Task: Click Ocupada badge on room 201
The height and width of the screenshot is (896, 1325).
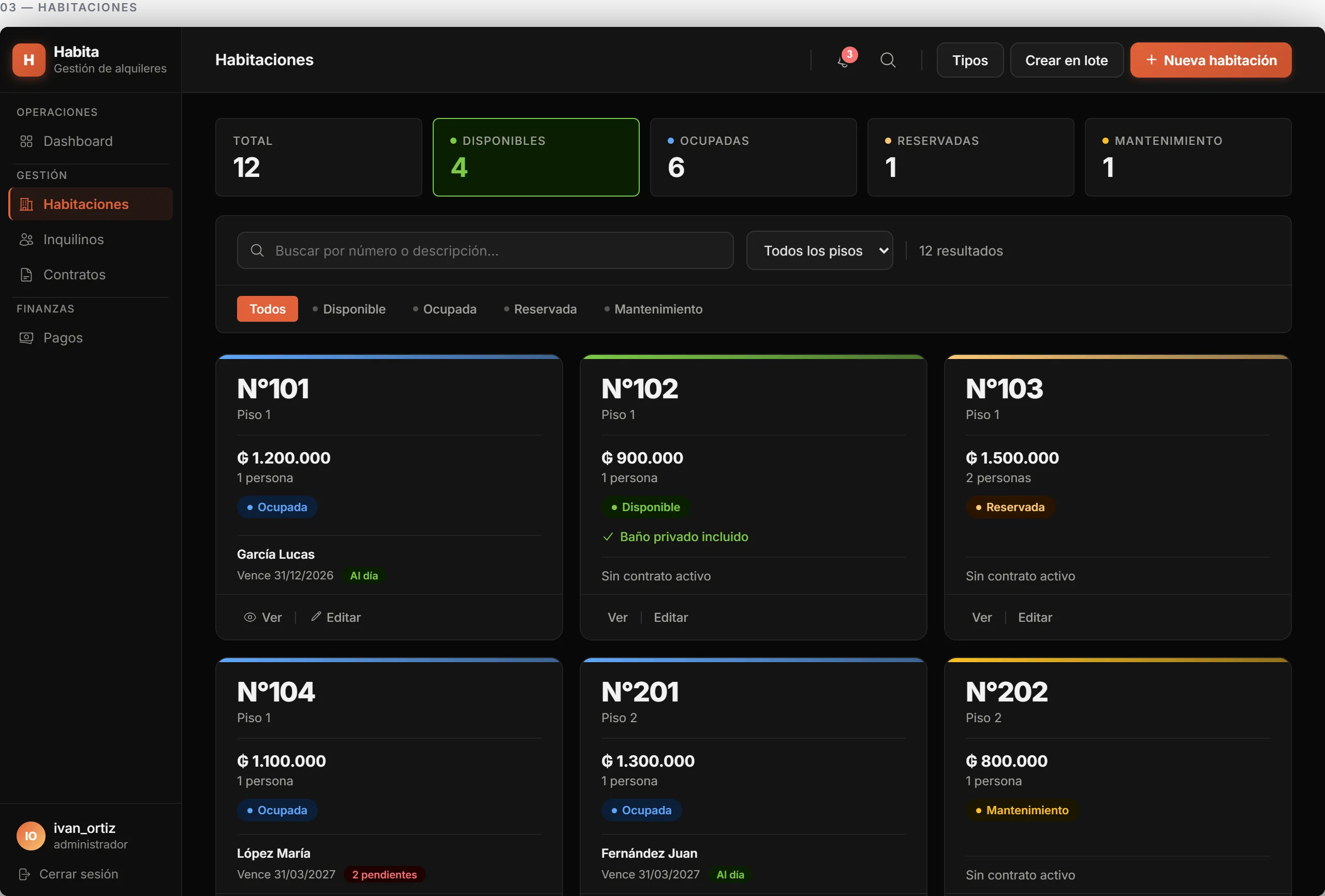Action: [641, 811]
